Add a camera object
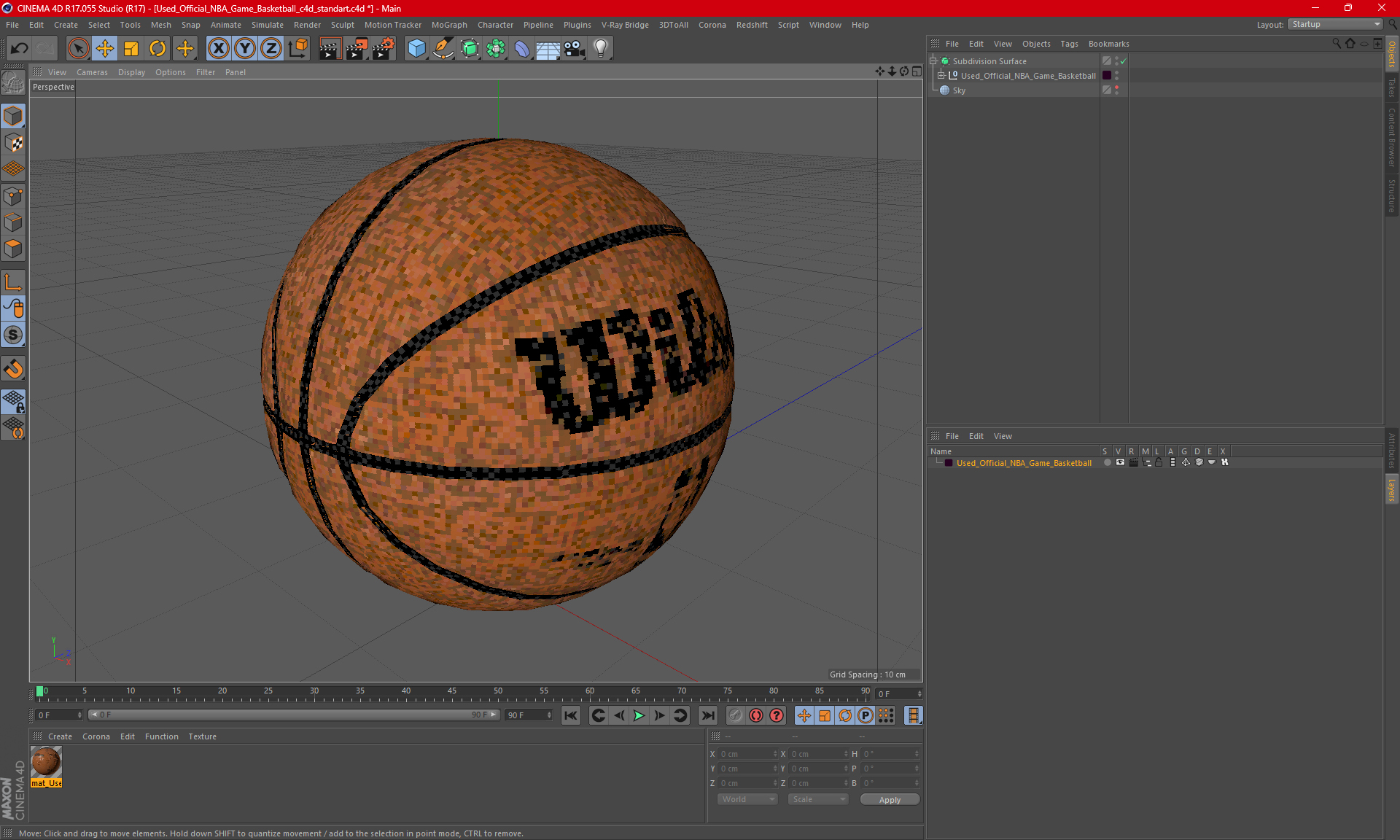Image resolution: width=1400 pixels, height=840 pixels. tap(575, 49)
